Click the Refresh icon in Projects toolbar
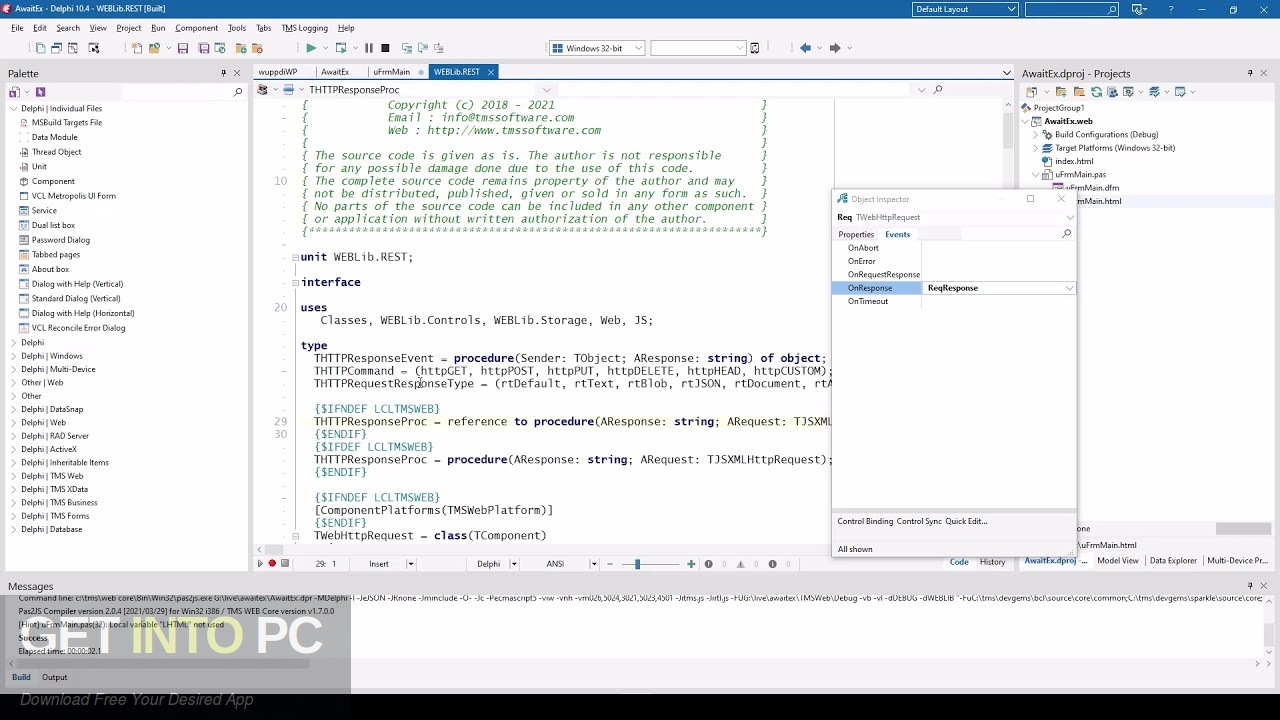Viewport: 1280px width, 720px height. pos(1096,92)
